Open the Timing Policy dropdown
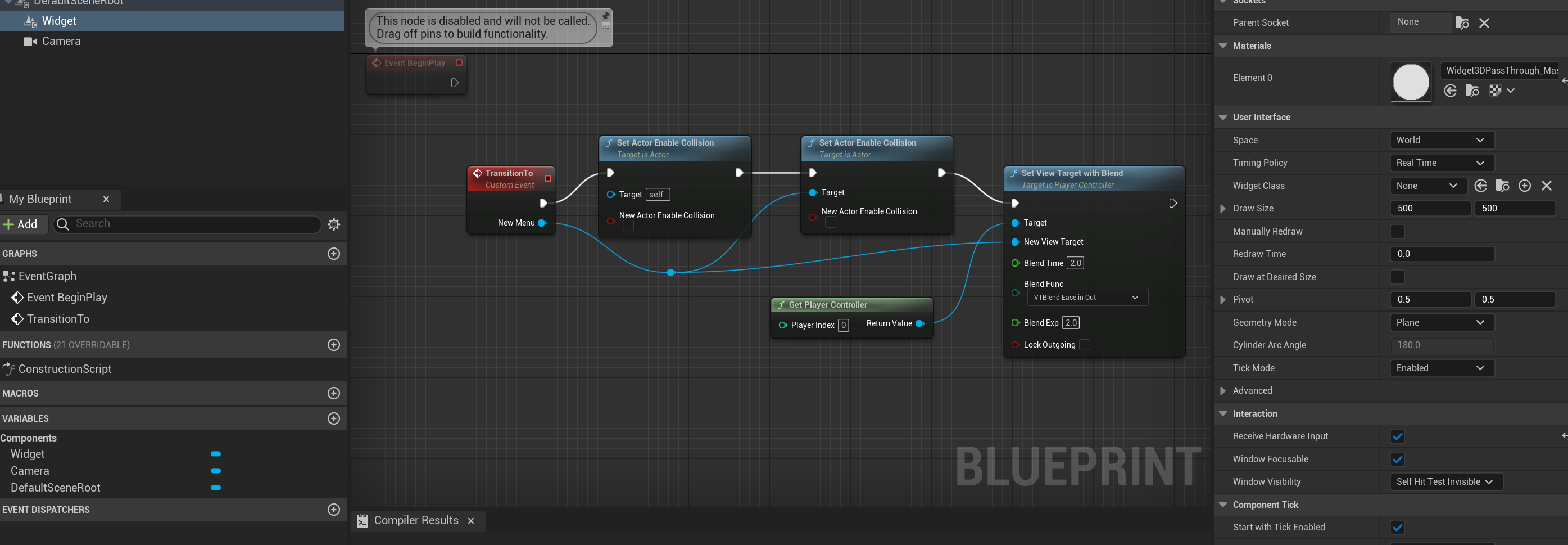This screenshot has width=1568, height=545. coord(1442,163)
